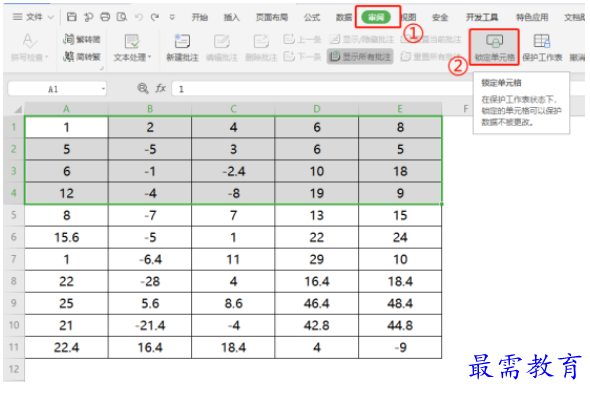Click 重置所有批注
Screen dimensions: 590x398
point(431,56)
